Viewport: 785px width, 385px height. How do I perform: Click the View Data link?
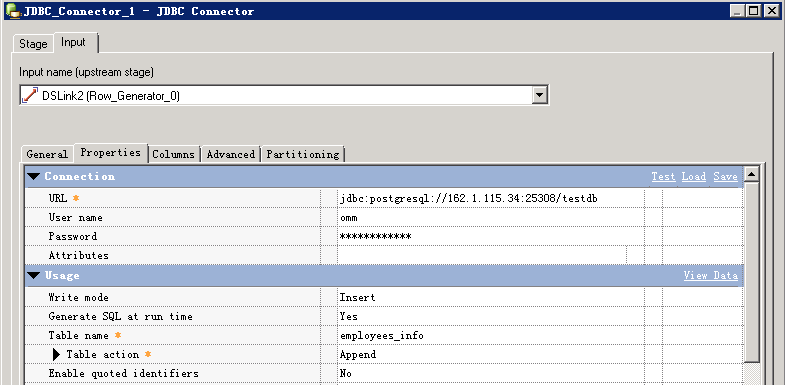(x=710, y=275)
